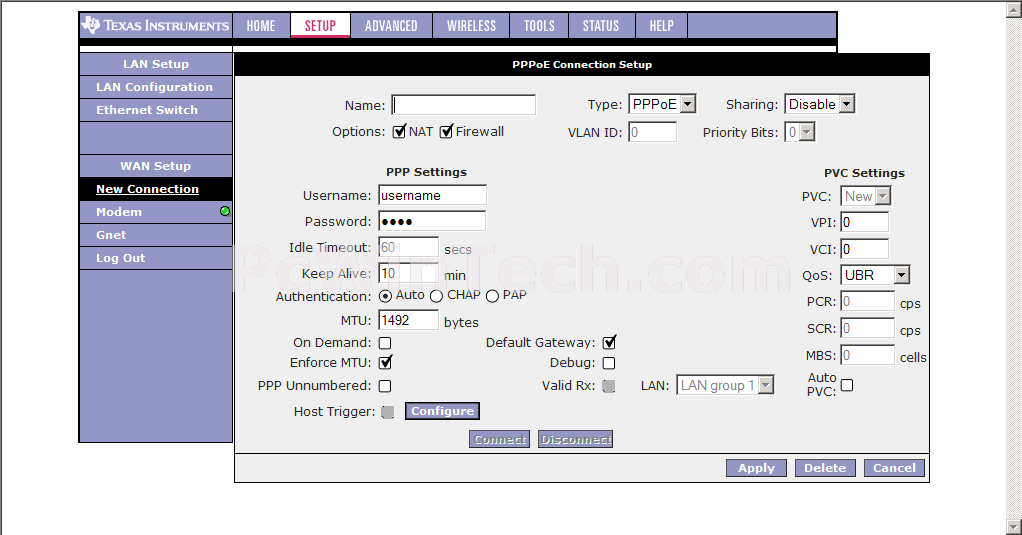Image resolution: width=1022 pixels, height=535 pixels.
Task: Click the Texas Instruments logo
Action: click(155, 25)
